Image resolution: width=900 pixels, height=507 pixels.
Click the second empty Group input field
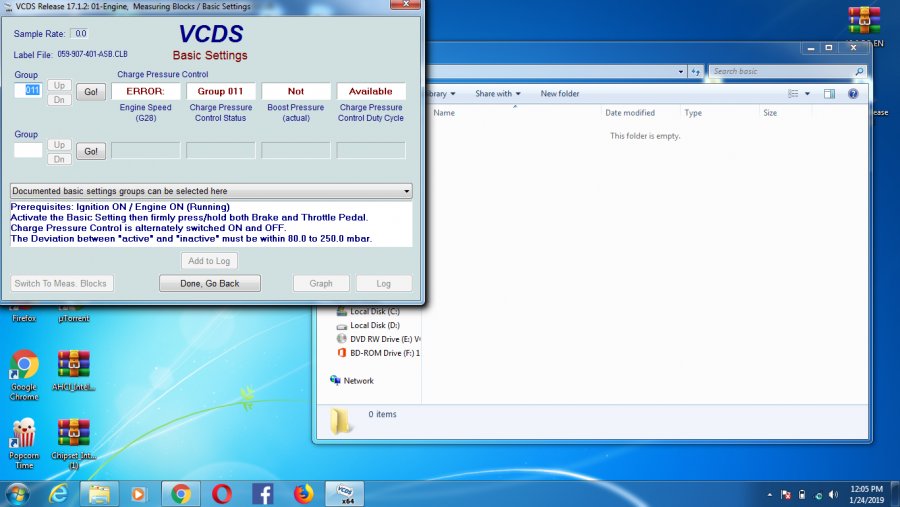(28, 151)
